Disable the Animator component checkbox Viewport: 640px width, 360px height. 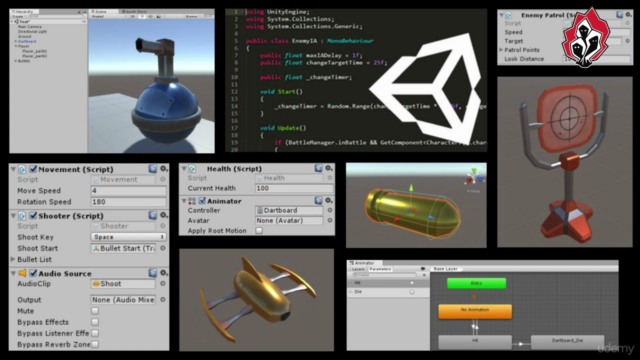pos(202,201)
